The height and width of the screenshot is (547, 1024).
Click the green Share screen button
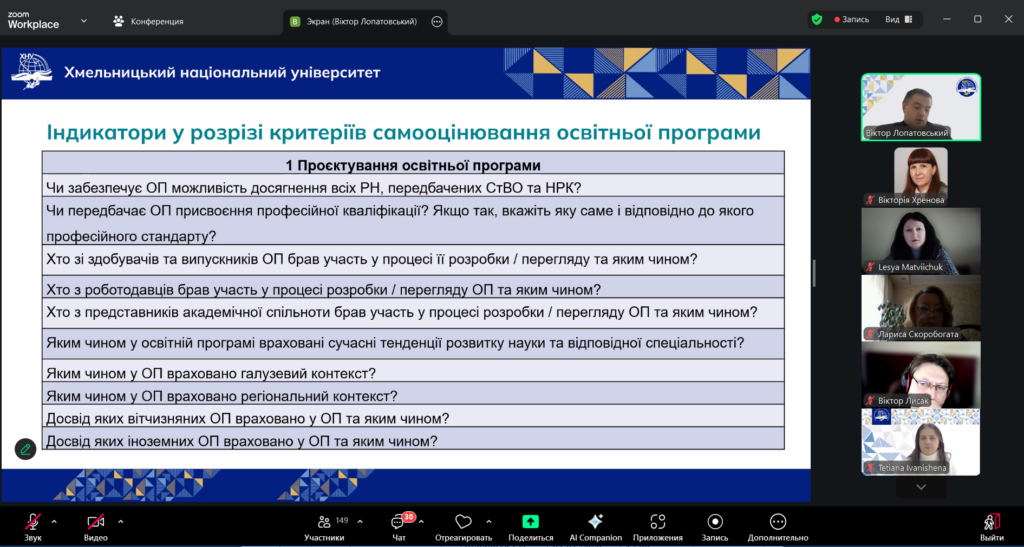(530, 527)
